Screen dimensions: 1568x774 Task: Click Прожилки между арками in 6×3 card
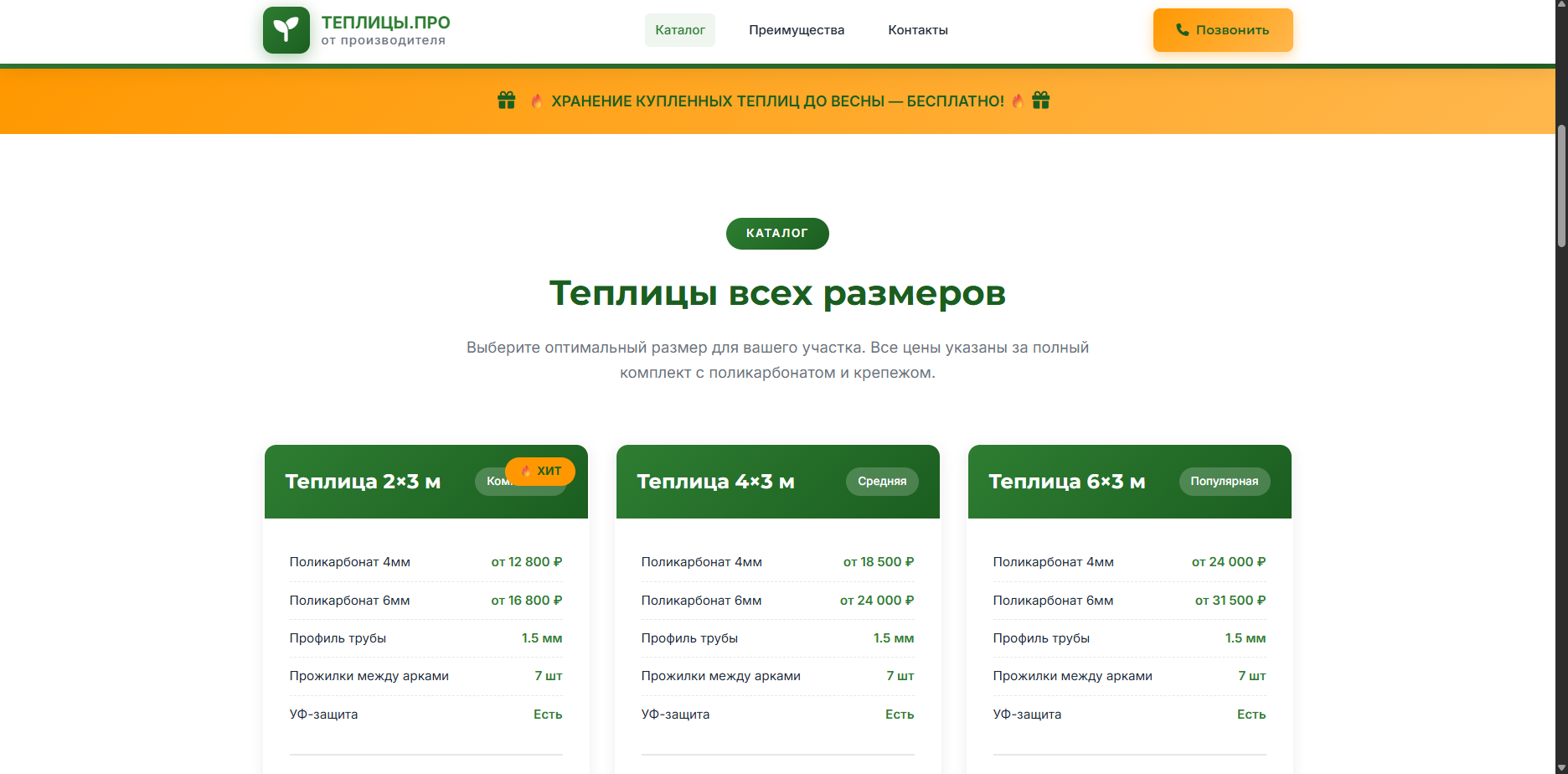click(x=1073, y=676)
